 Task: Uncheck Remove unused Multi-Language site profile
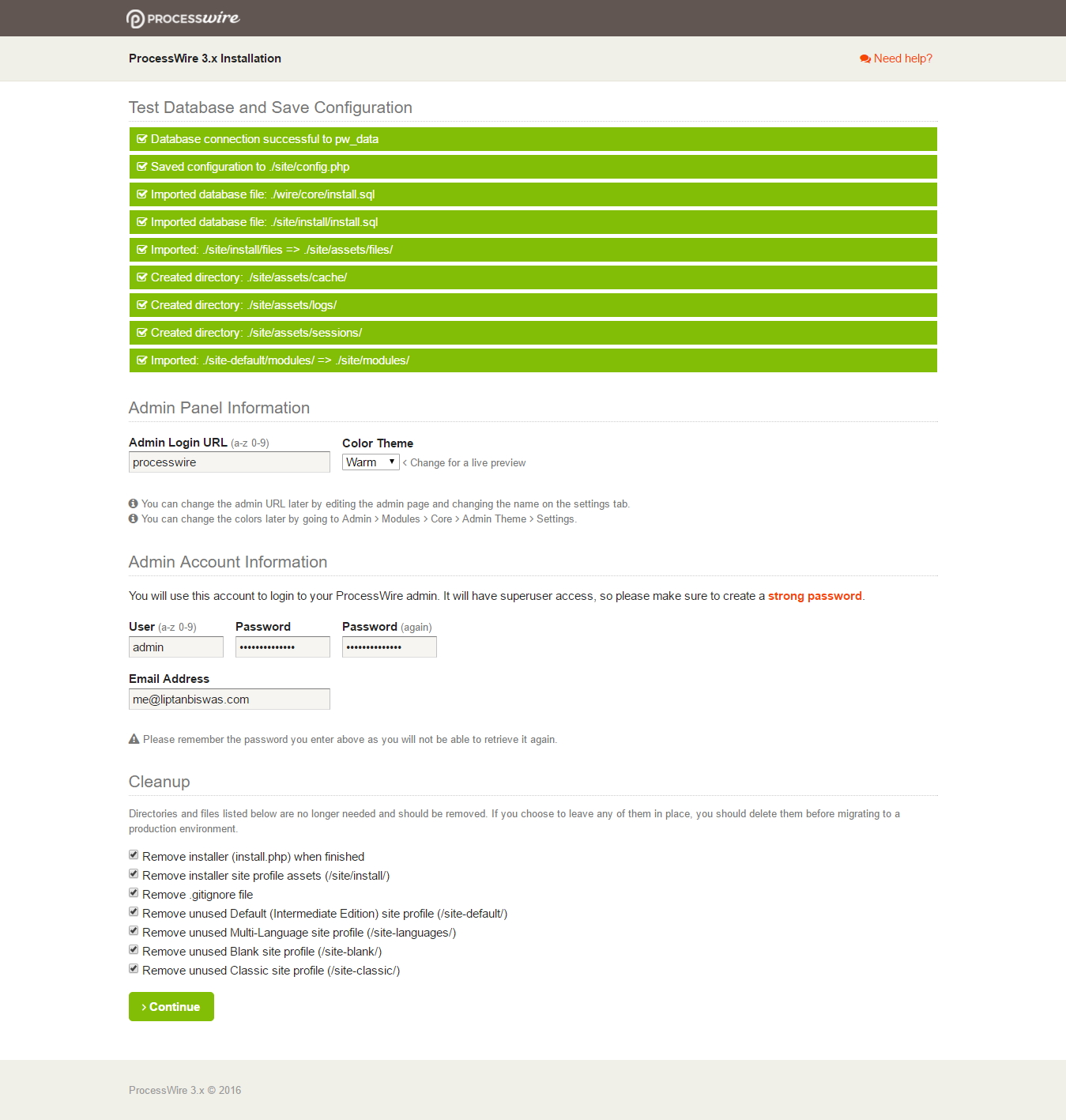coord(134,931)
